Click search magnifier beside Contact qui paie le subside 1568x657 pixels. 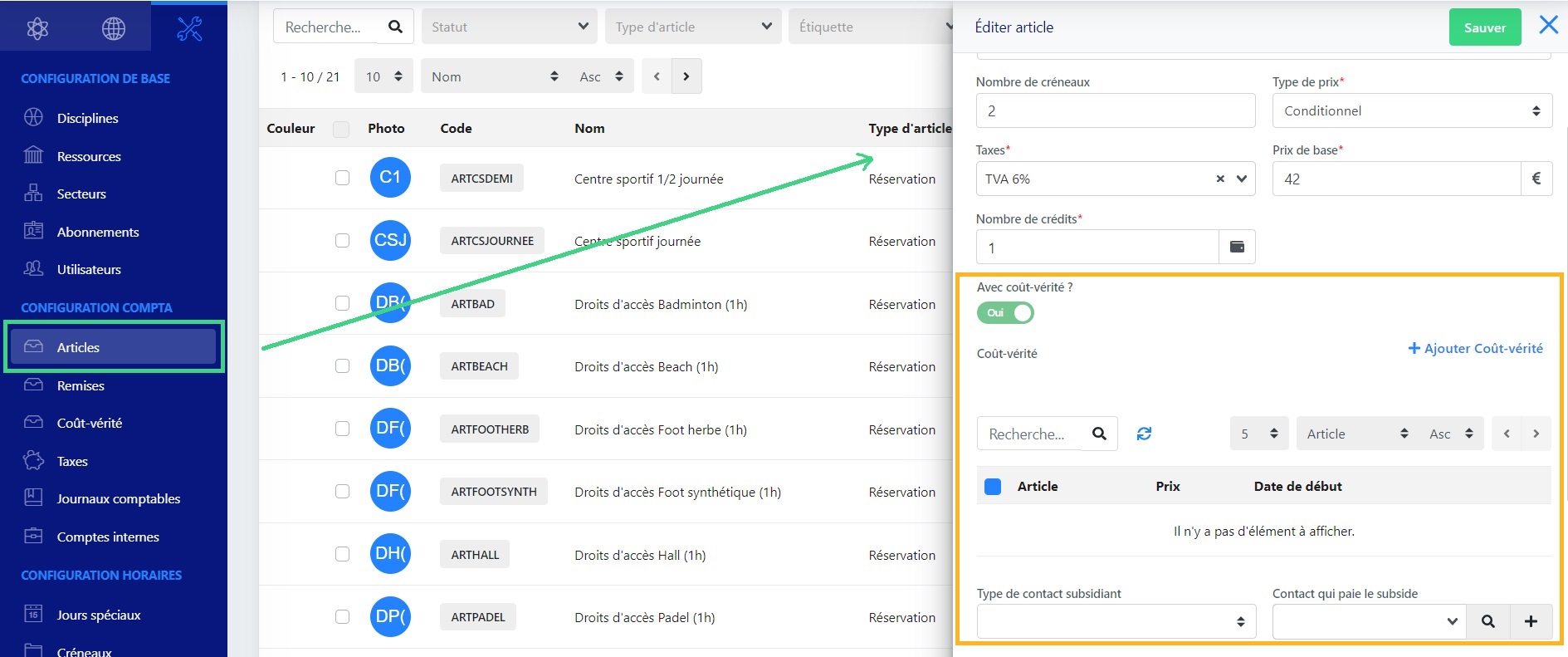coord(1488,621)
